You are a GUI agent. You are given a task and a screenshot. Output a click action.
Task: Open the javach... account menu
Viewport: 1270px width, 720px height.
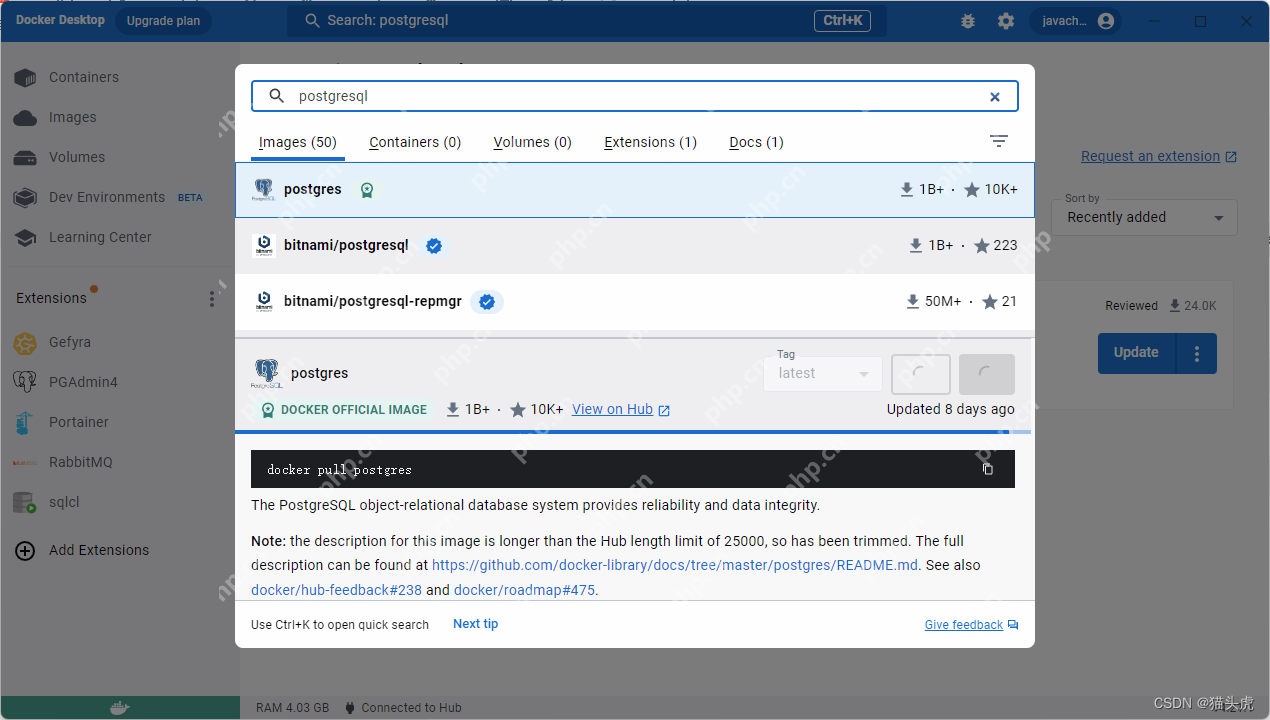tap(1076, 21)
